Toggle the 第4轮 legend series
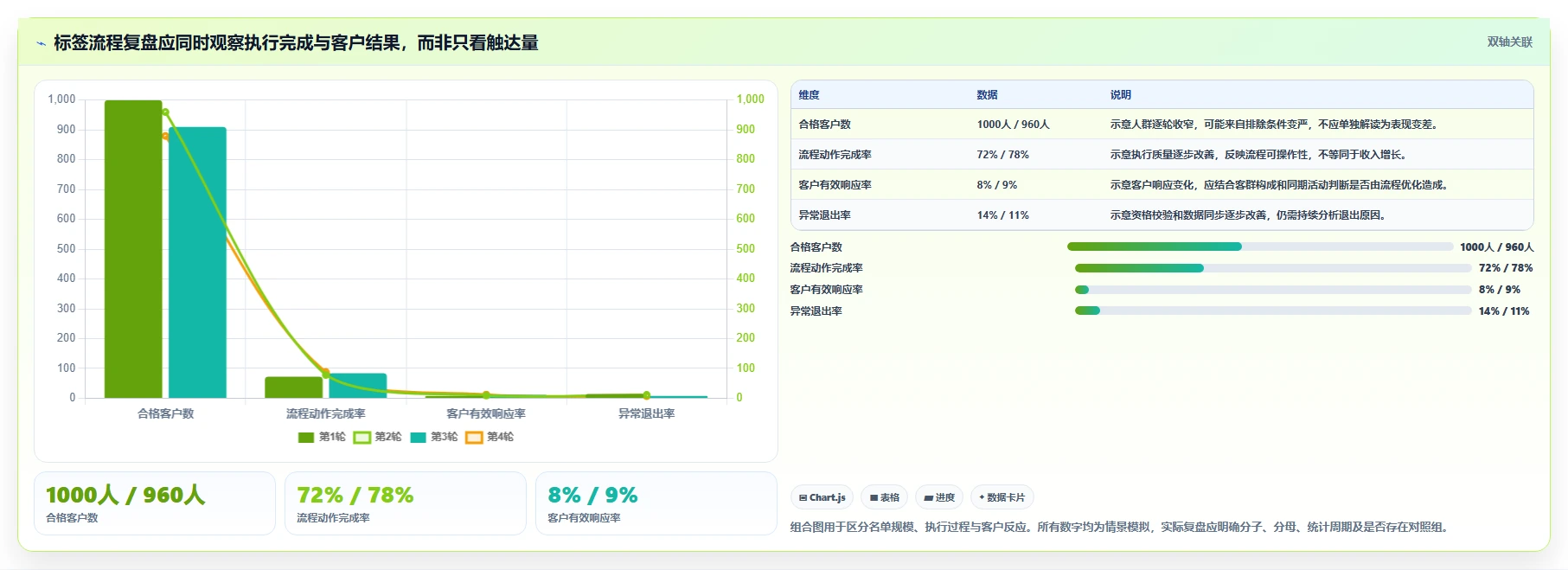This screenshot has width=1568, height=570. tap(490, 437)
